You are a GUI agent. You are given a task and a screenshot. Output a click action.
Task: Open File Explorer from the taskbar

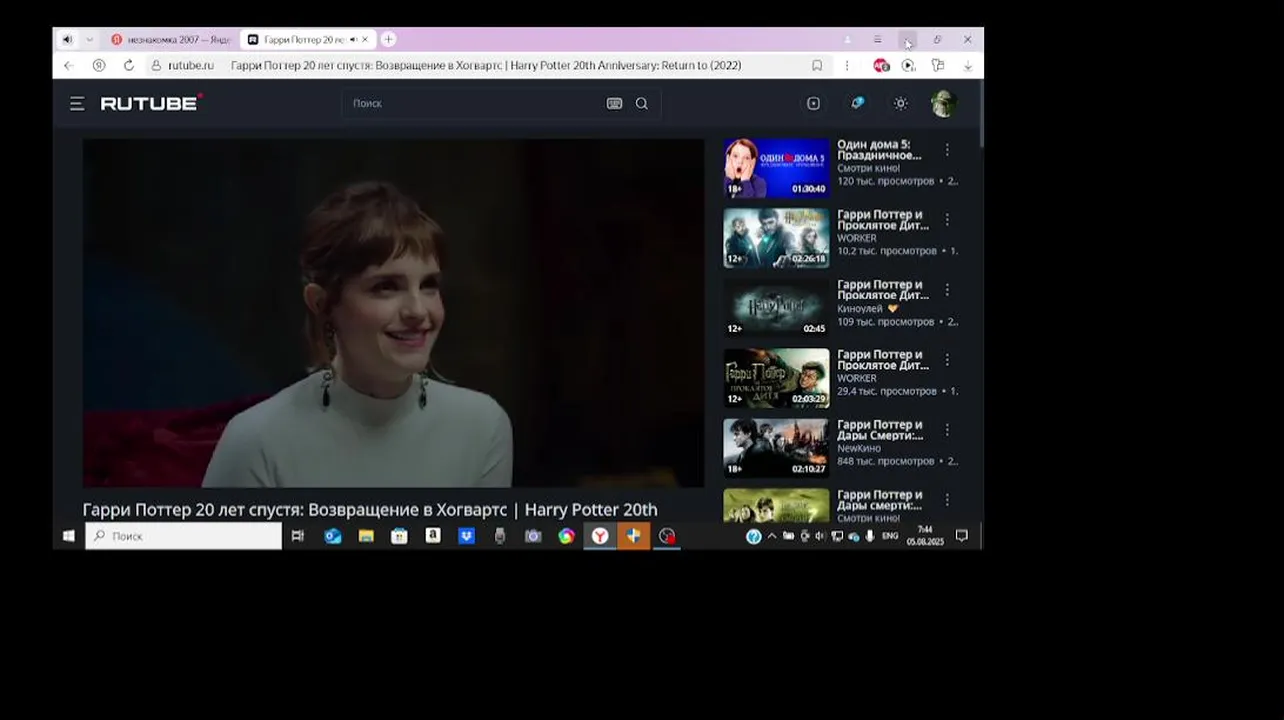coord(366,536)
